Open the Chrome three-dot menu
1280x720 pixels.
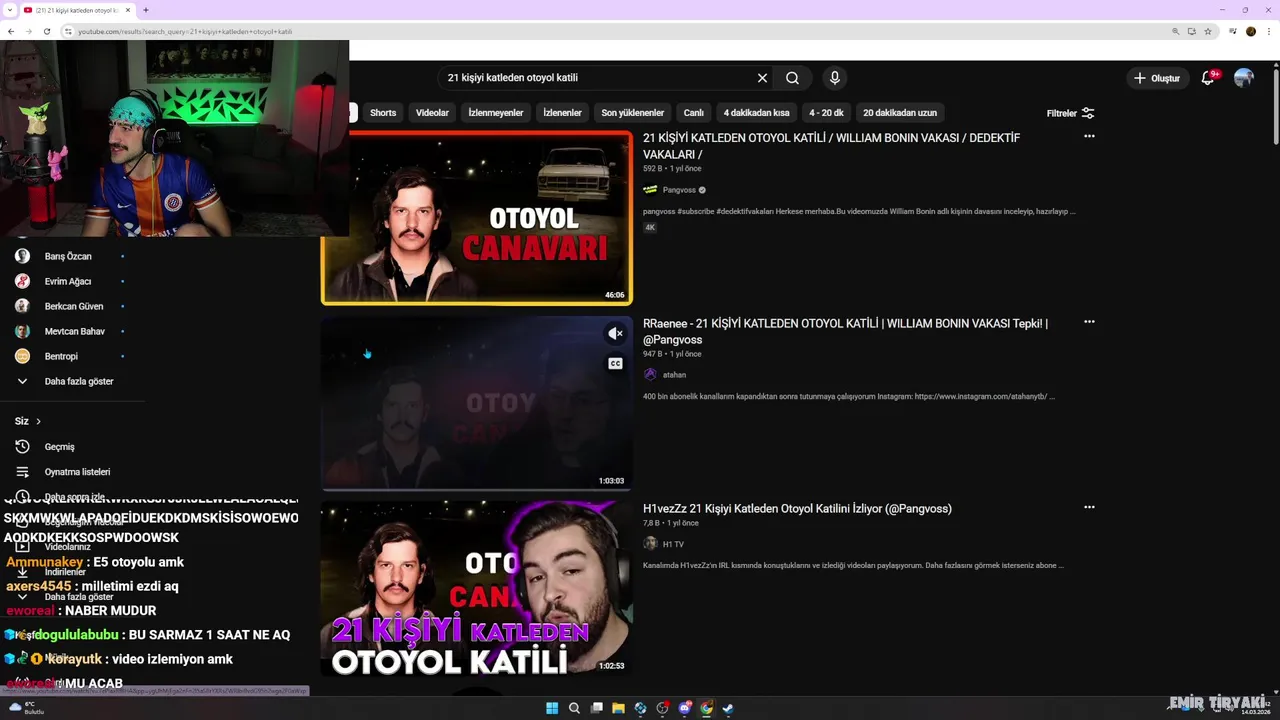pyautogui.click(x=1268, y=31)
